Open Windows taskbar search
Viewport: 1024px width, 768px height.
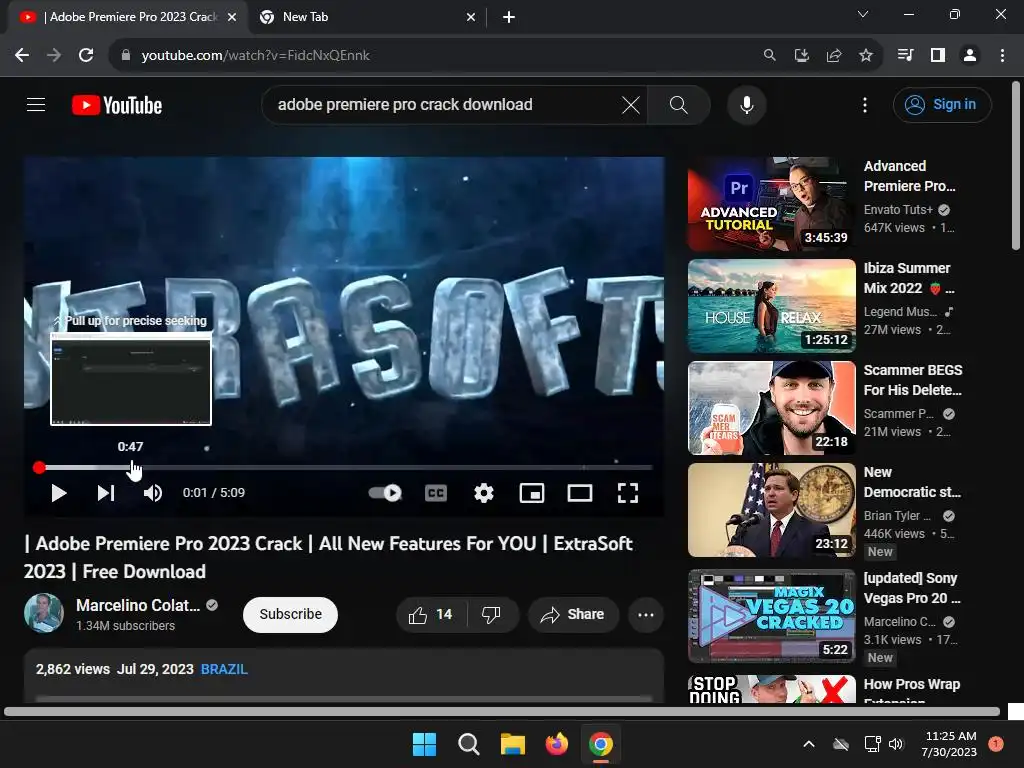(468, 744)
